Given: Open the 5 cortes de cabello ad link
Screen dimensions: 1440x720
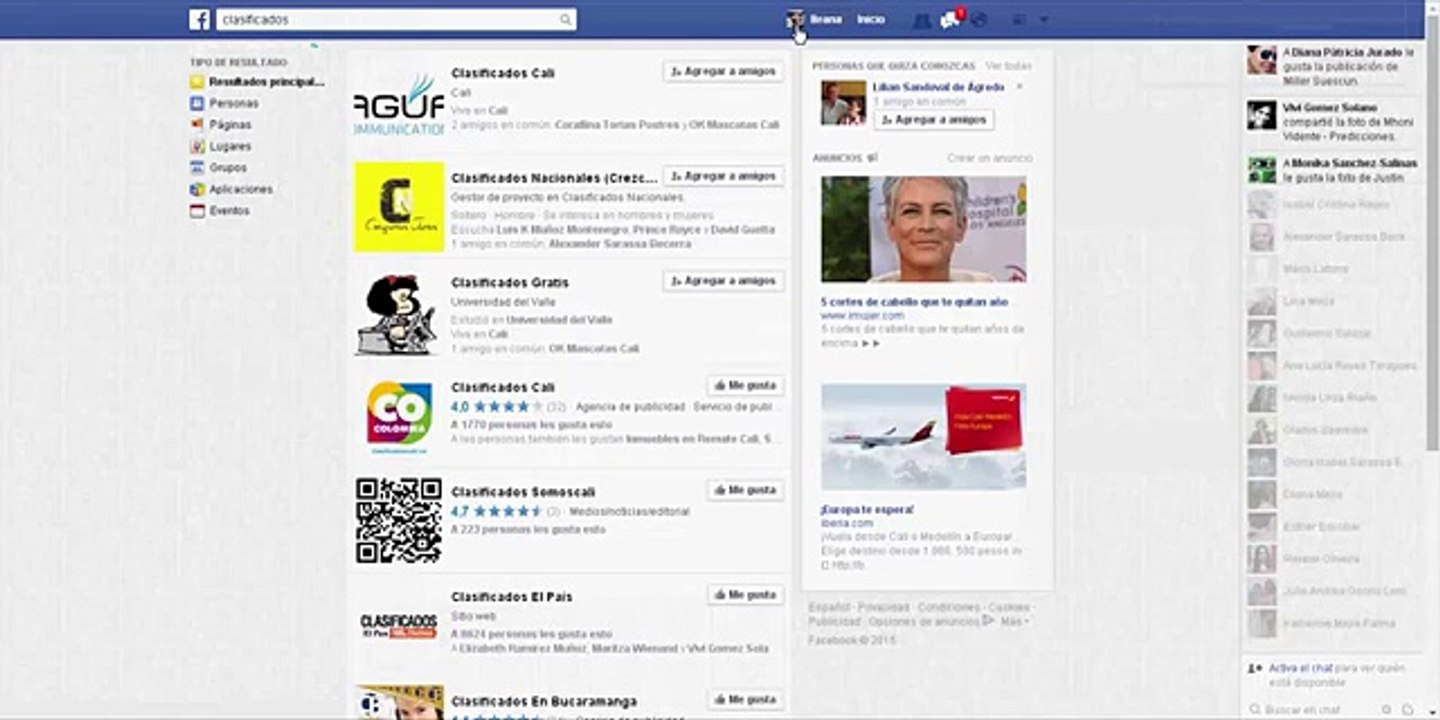Looking at the screenshot, I should coord(914,301).
